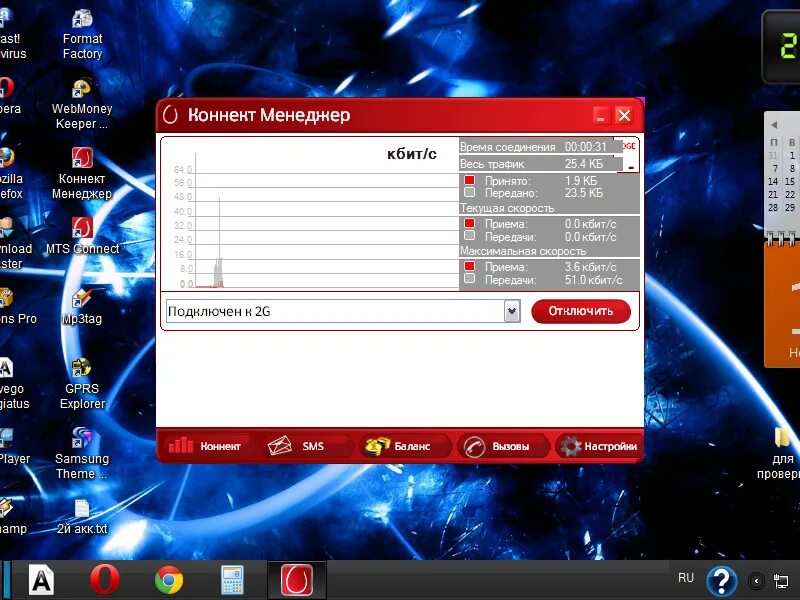The image size is (800, 600).
Task: Toggle the maximum speed Приема checkbox
Action: point(469,266)
